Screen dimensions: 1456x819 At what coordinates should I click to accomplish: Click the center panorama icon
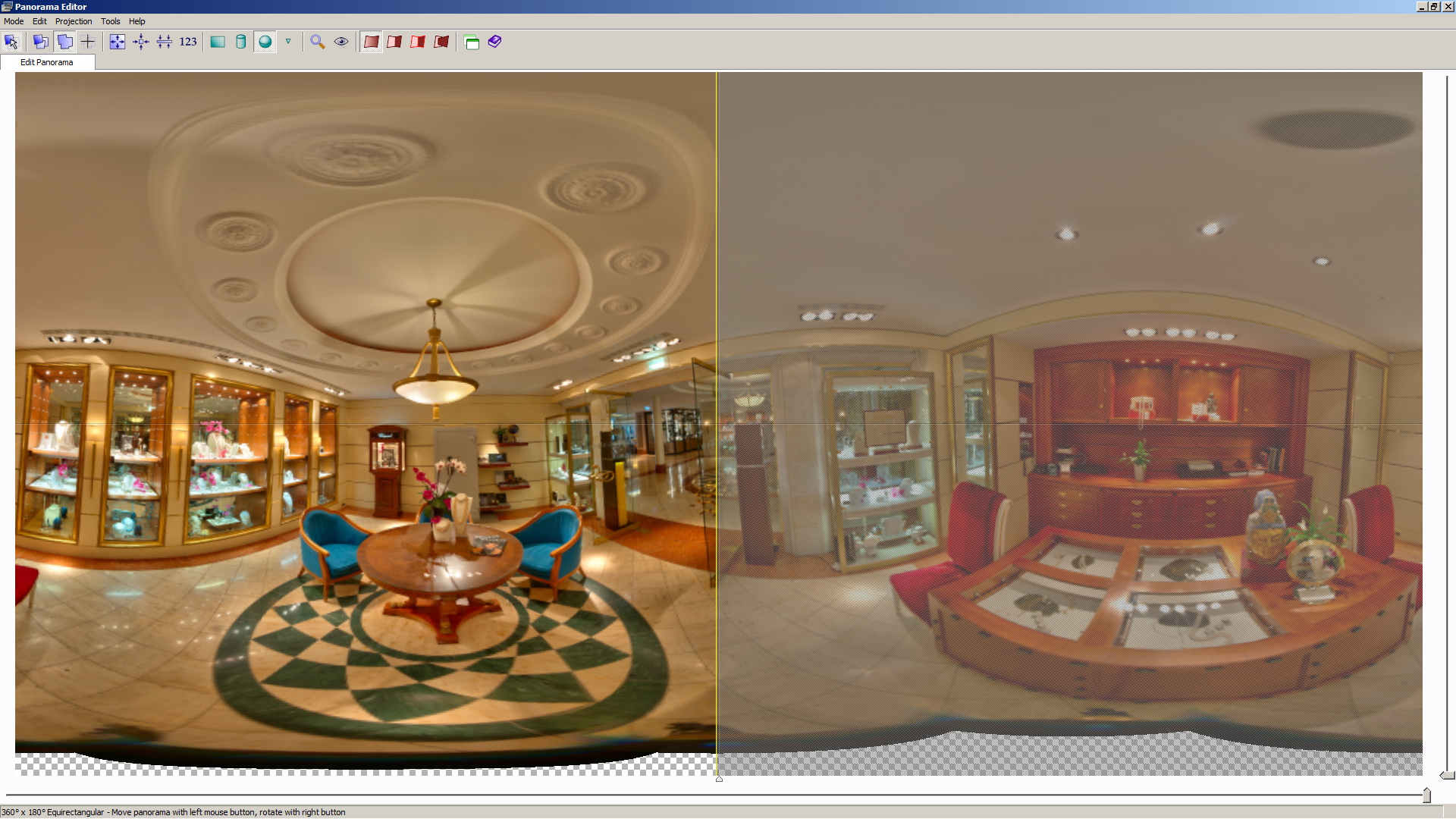[141, 42]
